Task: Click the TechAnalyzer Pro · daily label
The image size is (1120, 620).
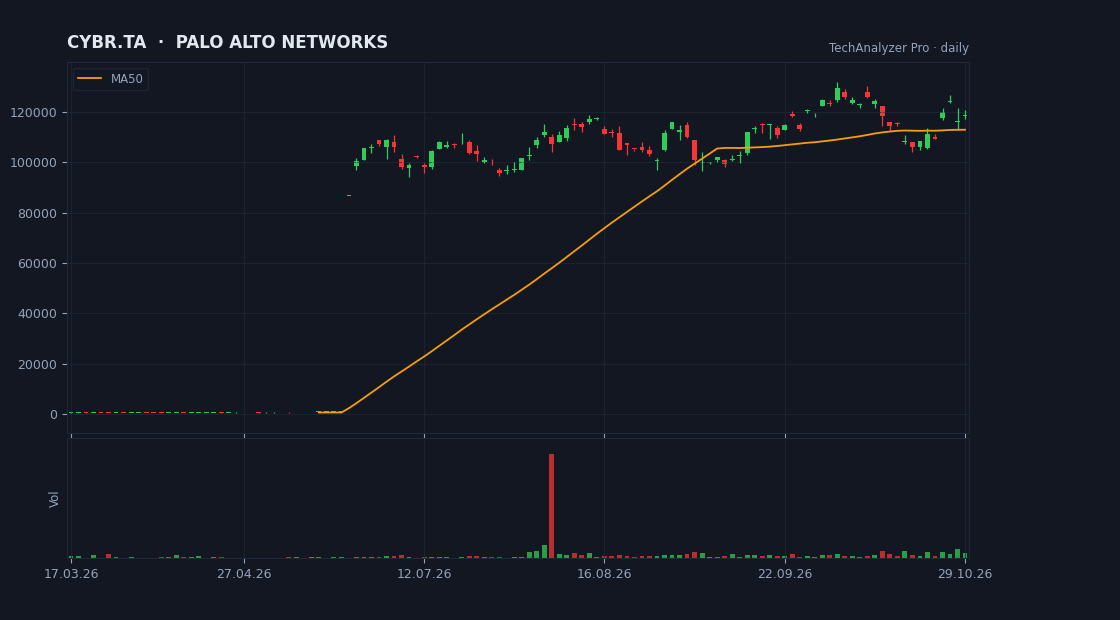Action: pyautogui.click(x=899, y=48)
